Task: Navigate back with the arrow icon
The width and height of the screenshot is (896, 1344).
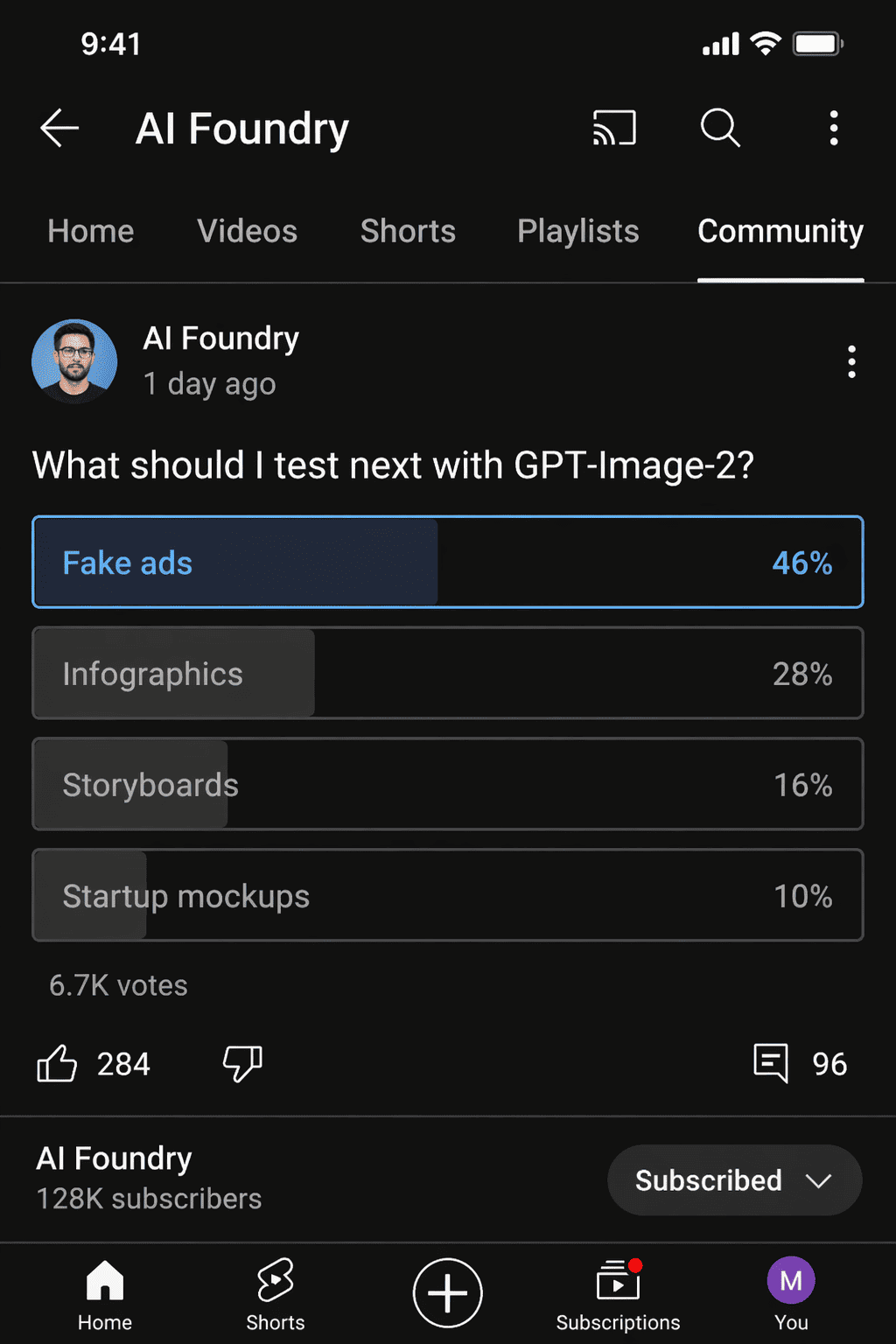Action: coord(59,128)
